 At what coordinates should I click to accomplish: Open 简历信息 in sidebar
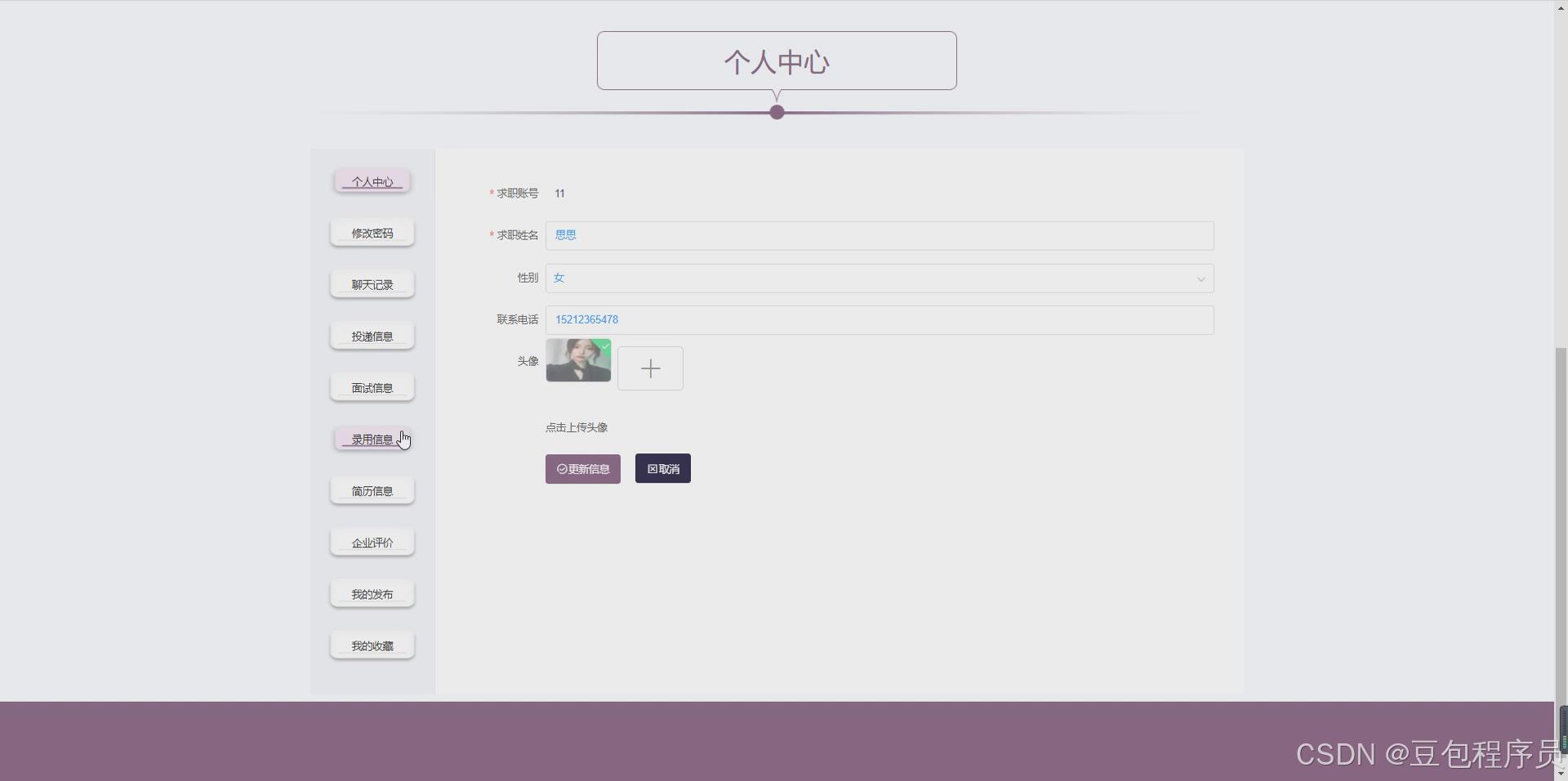(x=372, y=490)
